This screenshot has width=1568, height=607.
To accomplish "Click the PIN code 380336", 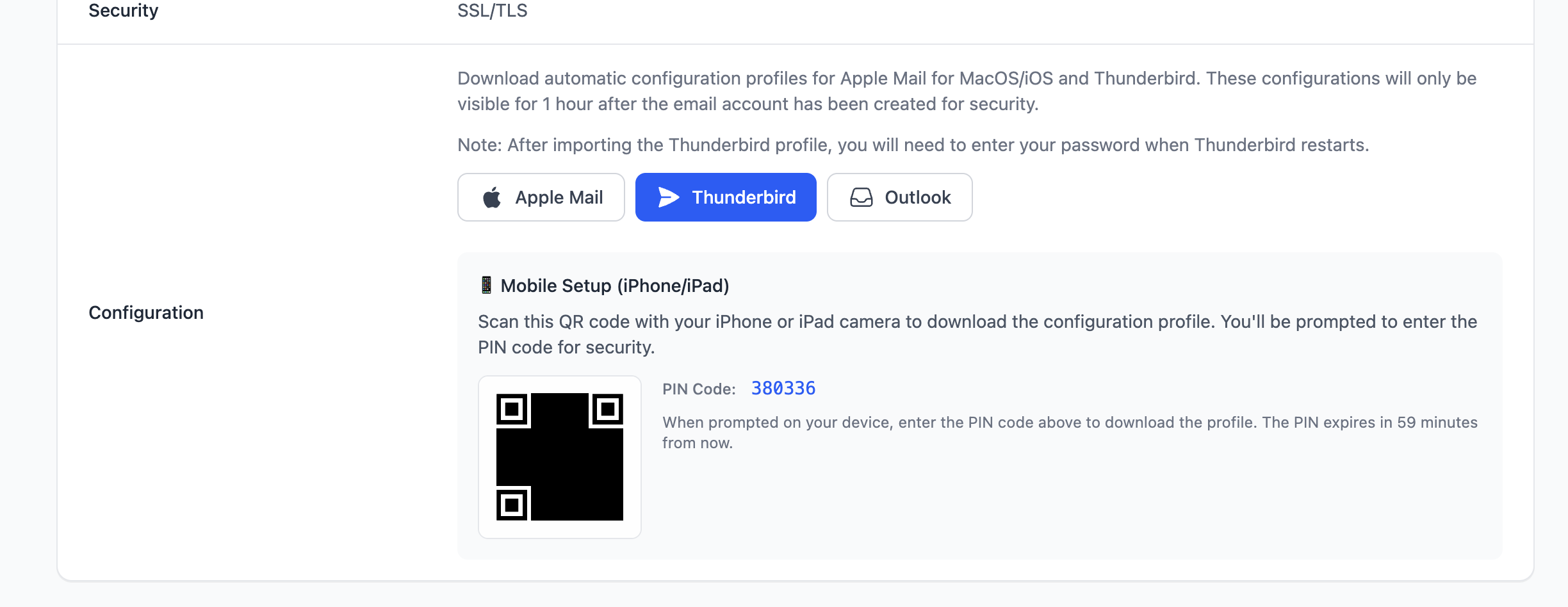I will coord(783,388).
